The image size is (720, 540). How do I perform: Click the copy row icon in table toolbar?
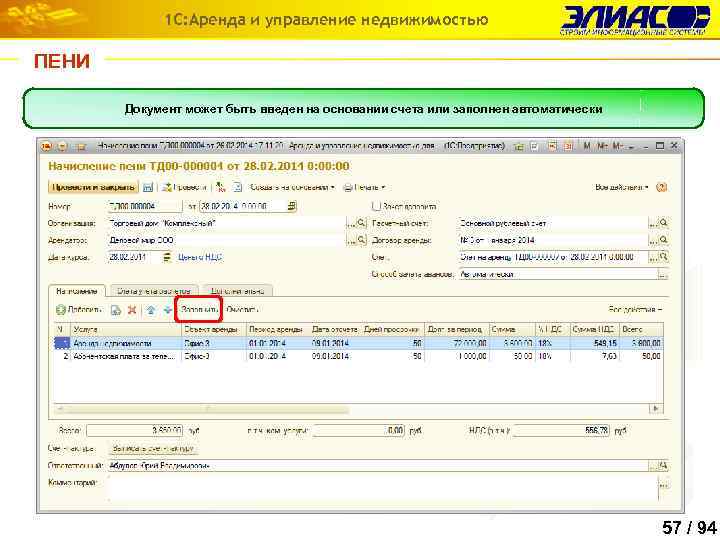point(116,310)
